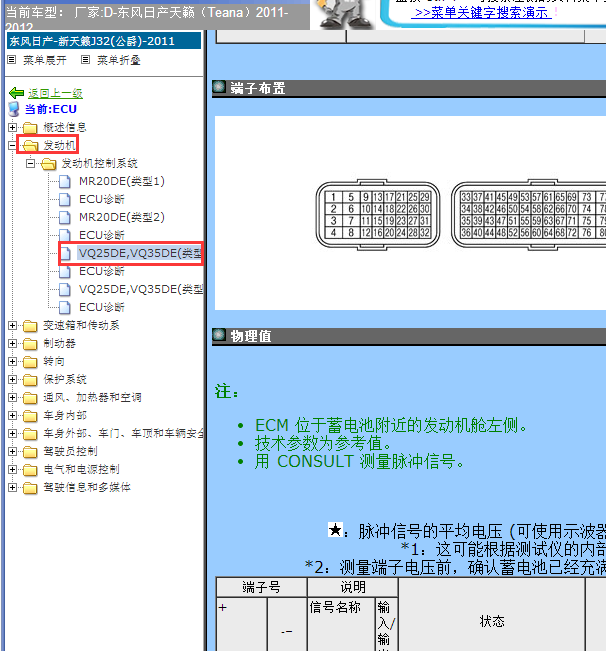606x651 pixels.
Task: Open ECU诊断 under MR20DE(类型1)
Action: click(x=102, y=199)
